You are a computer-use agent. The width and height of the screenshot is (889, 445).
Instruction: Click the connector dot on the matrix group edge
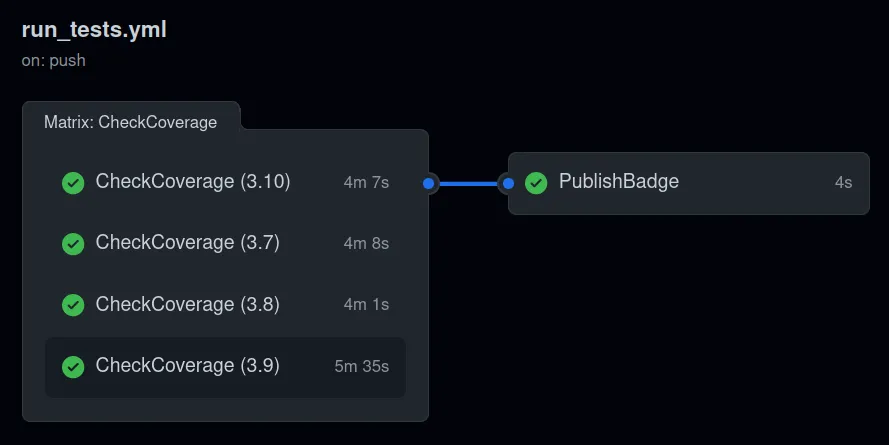click(x=429, y=183)
